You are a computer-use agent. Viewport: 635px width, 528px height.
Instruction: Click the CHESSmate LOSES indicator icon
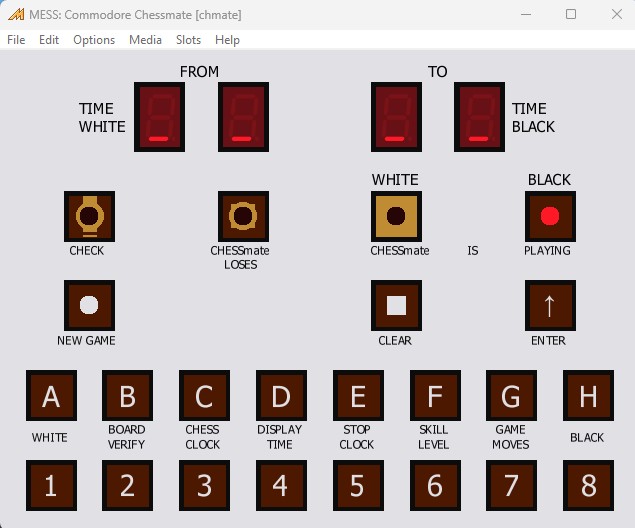click(243, 216)
